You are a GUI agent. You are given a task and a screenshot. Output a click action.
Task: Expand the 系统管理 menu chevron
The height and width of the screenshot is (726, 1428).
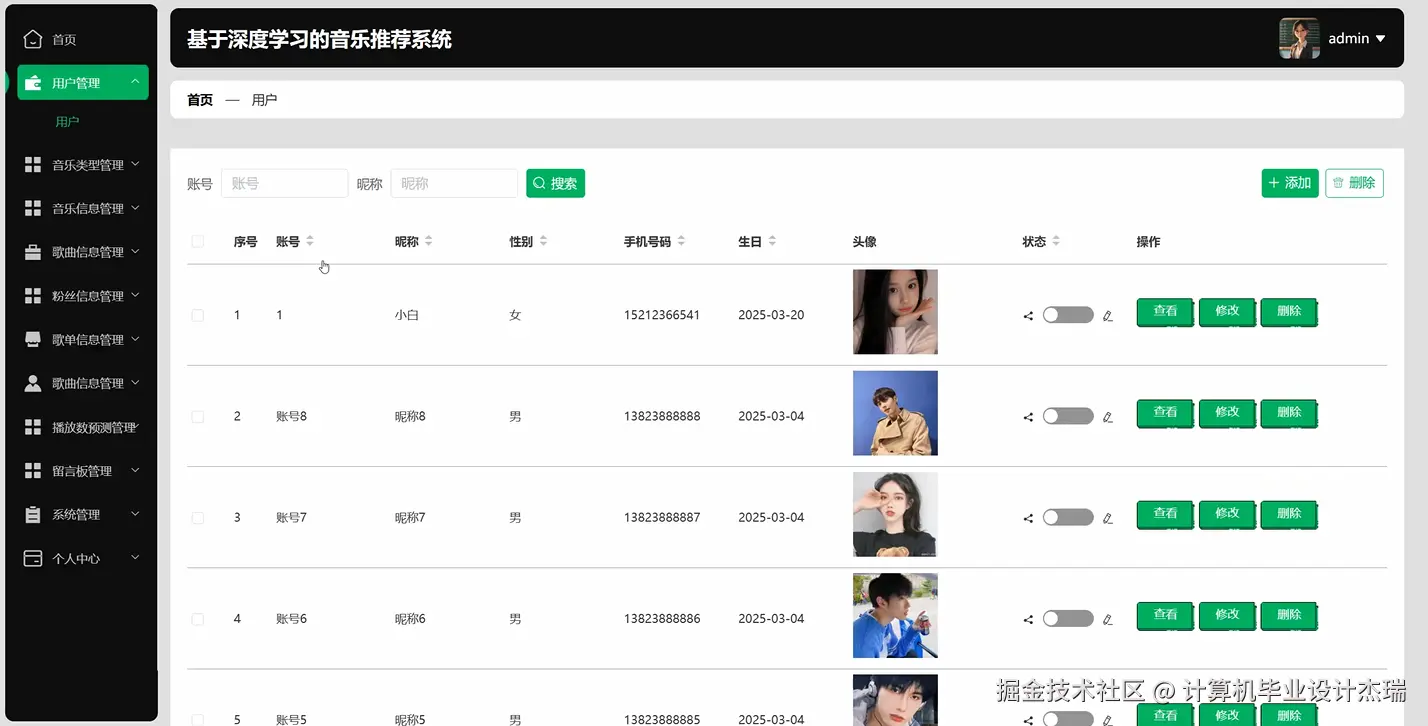tap(135, 514)
